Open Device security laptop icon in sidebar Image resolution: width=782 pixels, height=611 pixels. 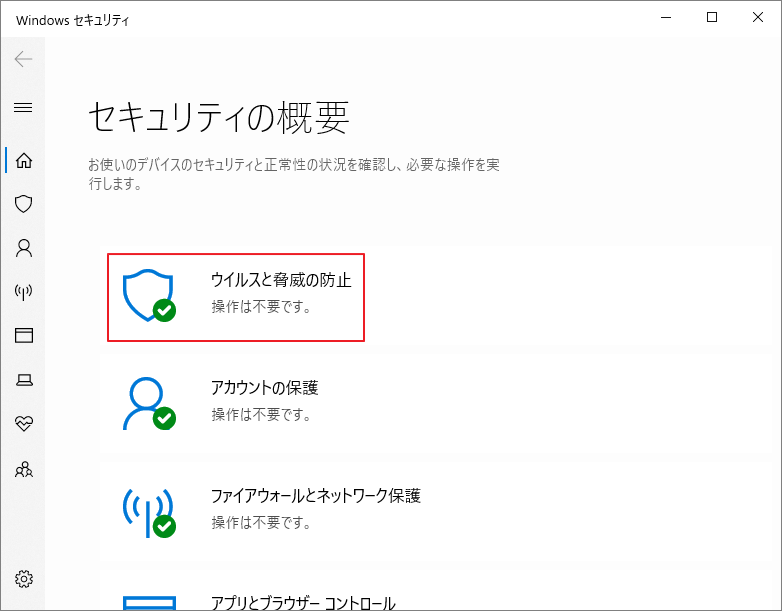click(23, 380)
